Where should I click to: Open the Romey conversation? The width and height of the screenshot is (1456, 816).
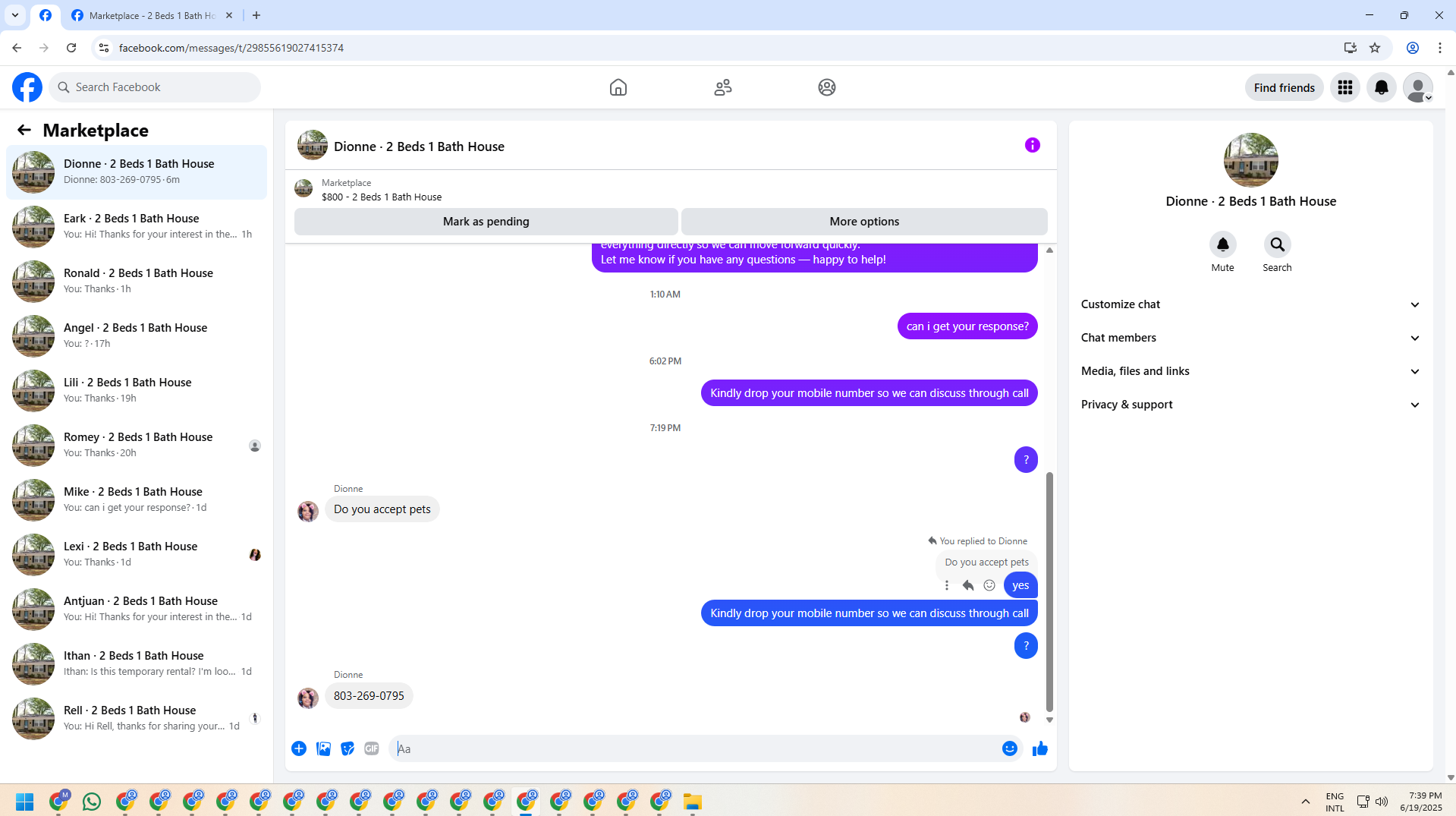point(137,446)
